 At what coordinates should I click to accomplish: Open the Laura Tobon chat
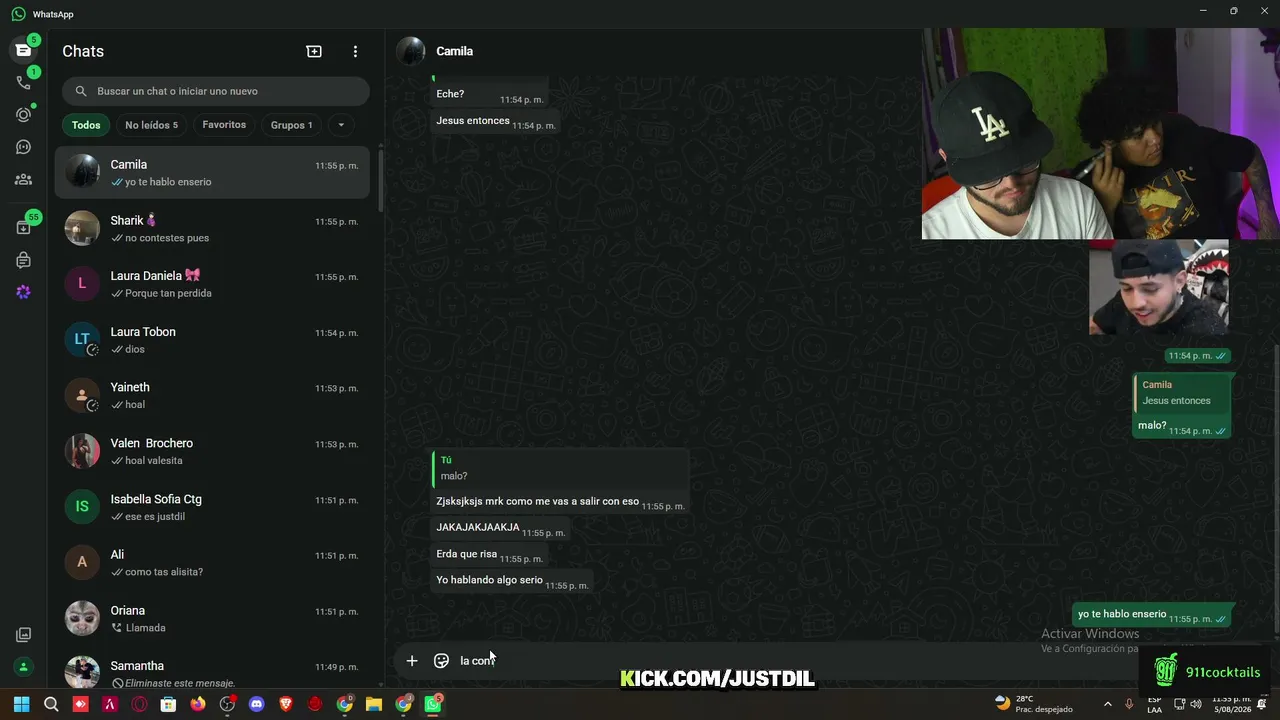click(212, 340)
